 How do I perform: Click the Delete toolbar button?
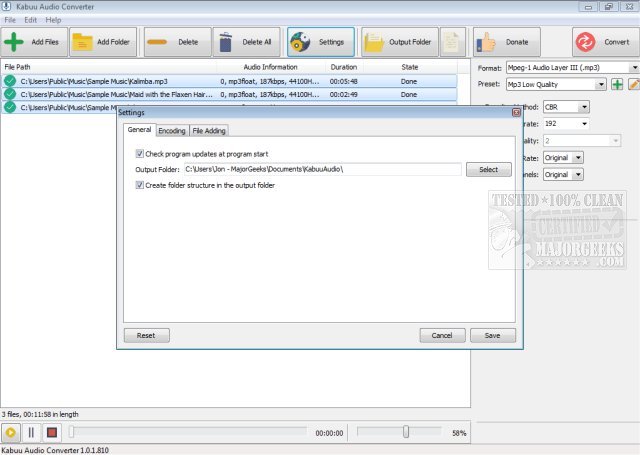(178, 42)
